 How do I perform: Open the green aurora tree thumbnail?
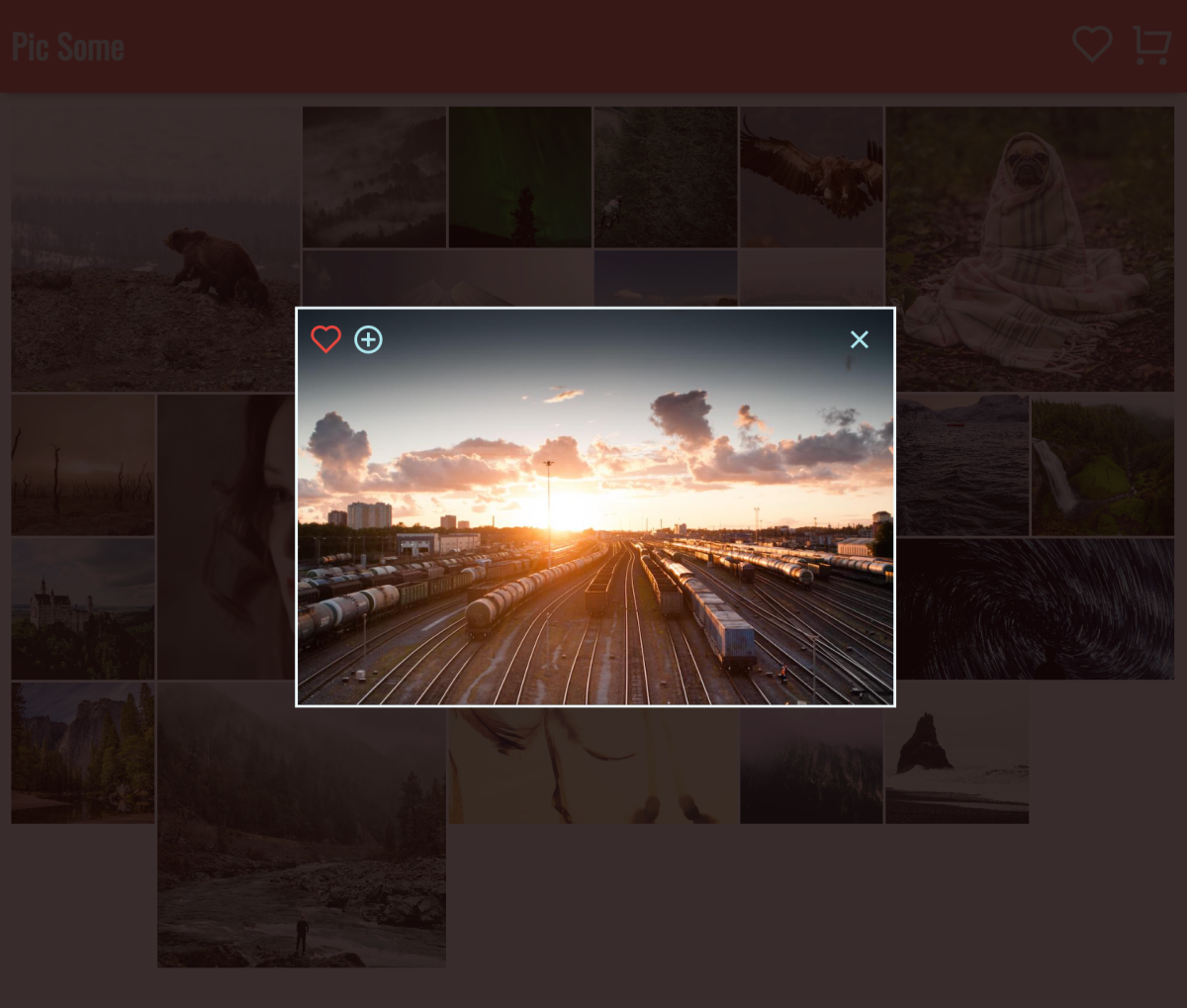(519, 177)
